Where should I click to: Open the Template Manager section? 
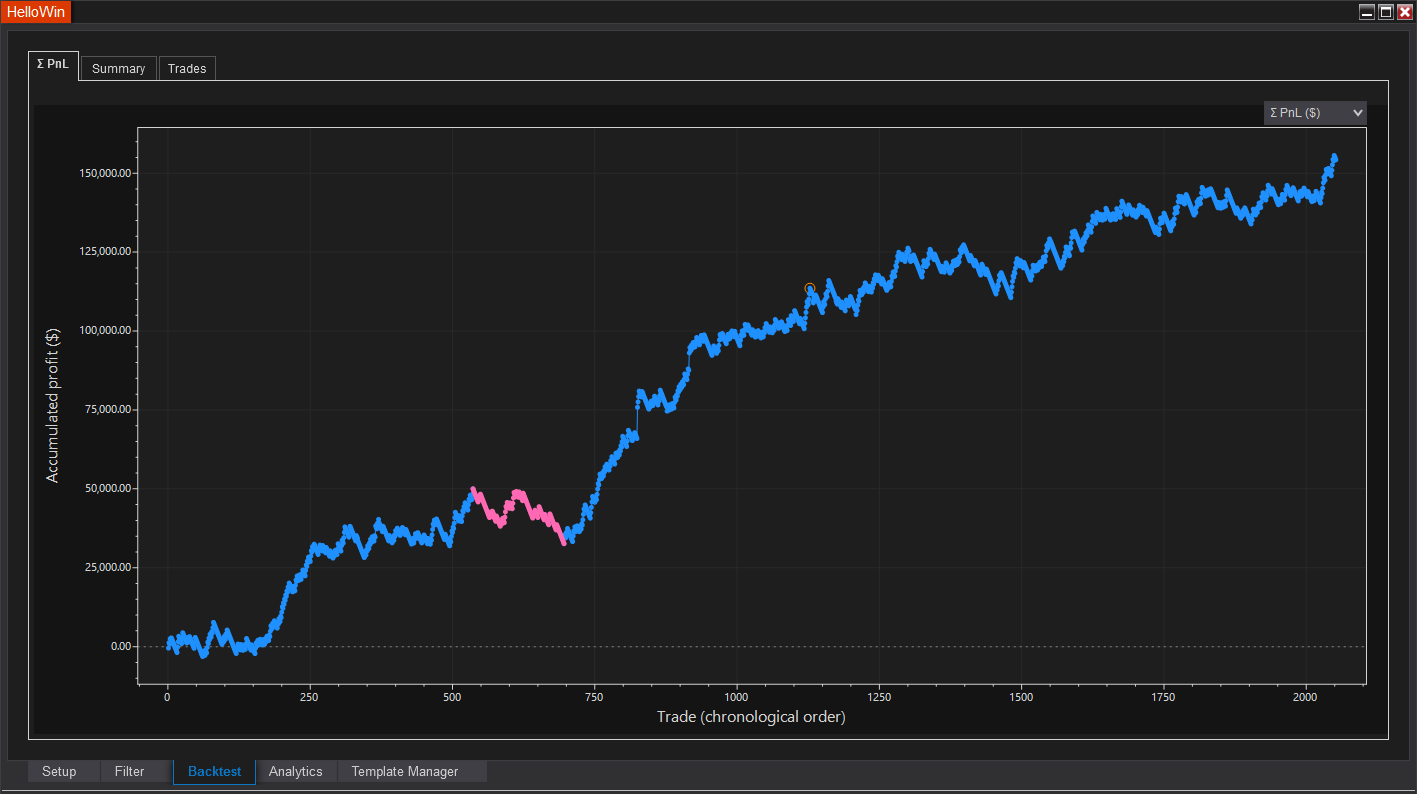405,772
